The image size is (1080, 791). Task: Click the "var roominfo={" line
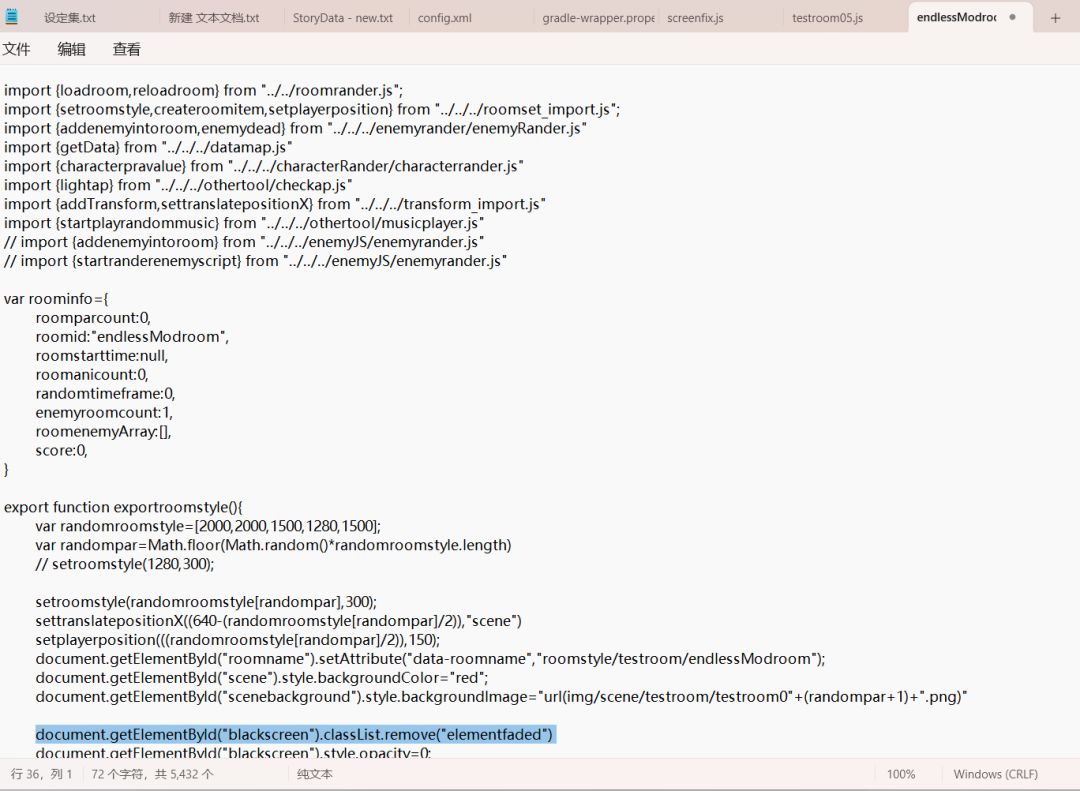pos(56,299)
